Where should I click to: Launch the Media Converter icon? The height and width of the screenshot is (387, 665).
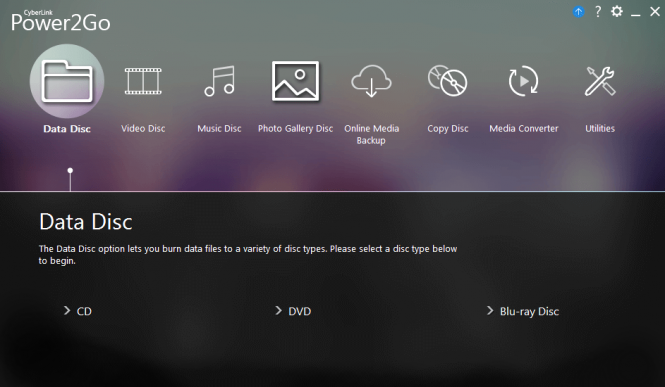pyautogui.click(x=523, y=81)
